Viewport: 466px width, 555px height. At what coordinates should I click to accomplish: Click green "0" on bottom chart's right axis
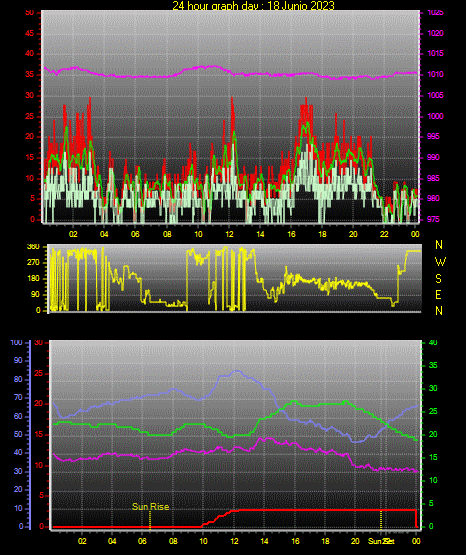tap(431, 526)
